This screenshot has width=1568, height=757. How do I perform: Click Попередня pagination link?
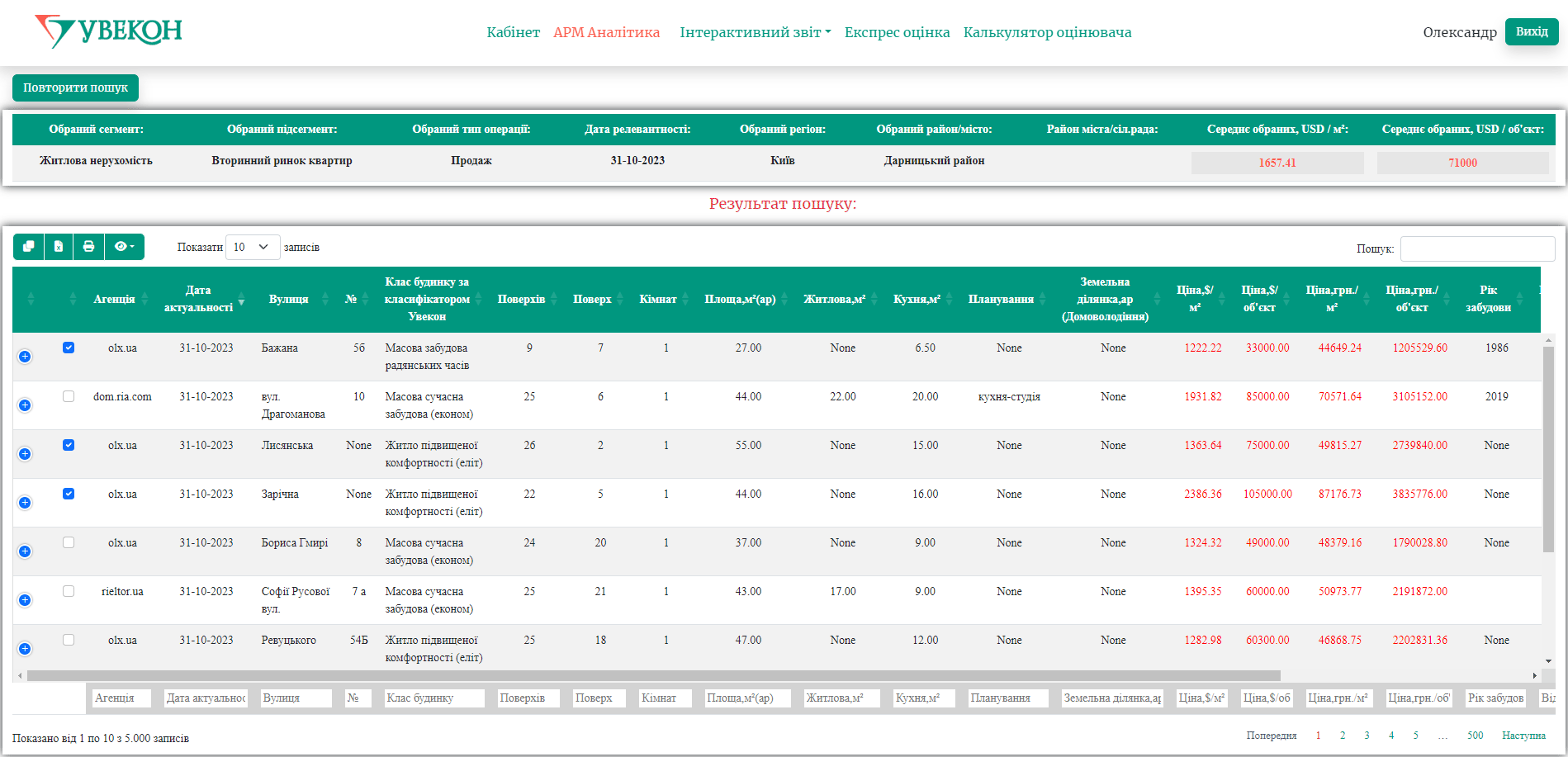pos(1272,735)
